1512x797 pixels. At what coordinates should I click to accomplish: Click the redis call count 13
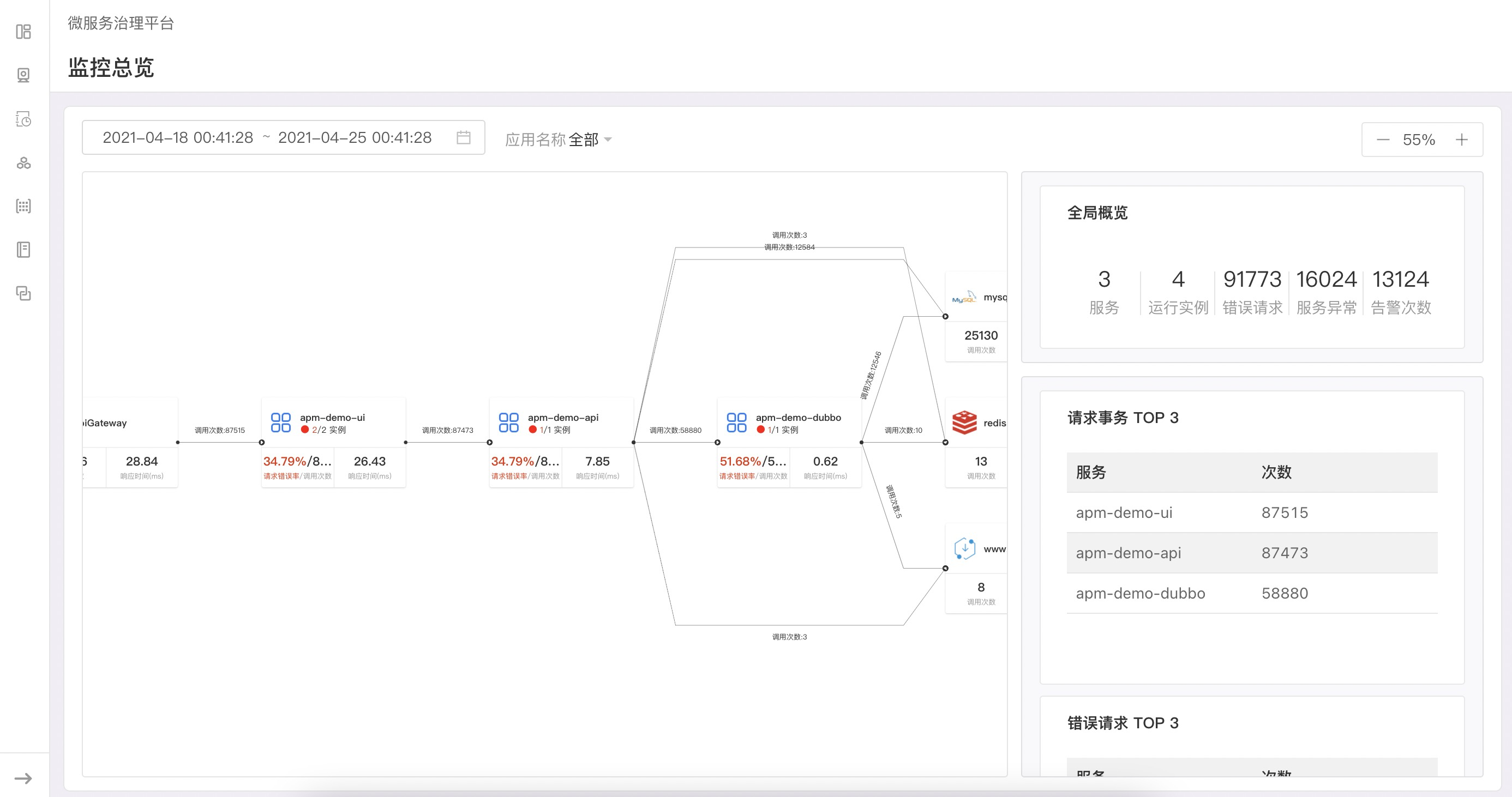981,461
